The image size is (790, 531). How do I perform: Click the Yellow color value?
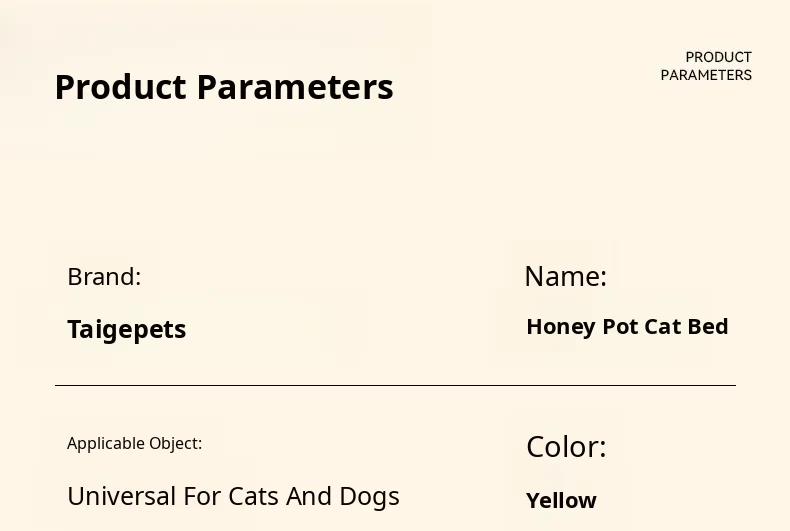(561, 500)
